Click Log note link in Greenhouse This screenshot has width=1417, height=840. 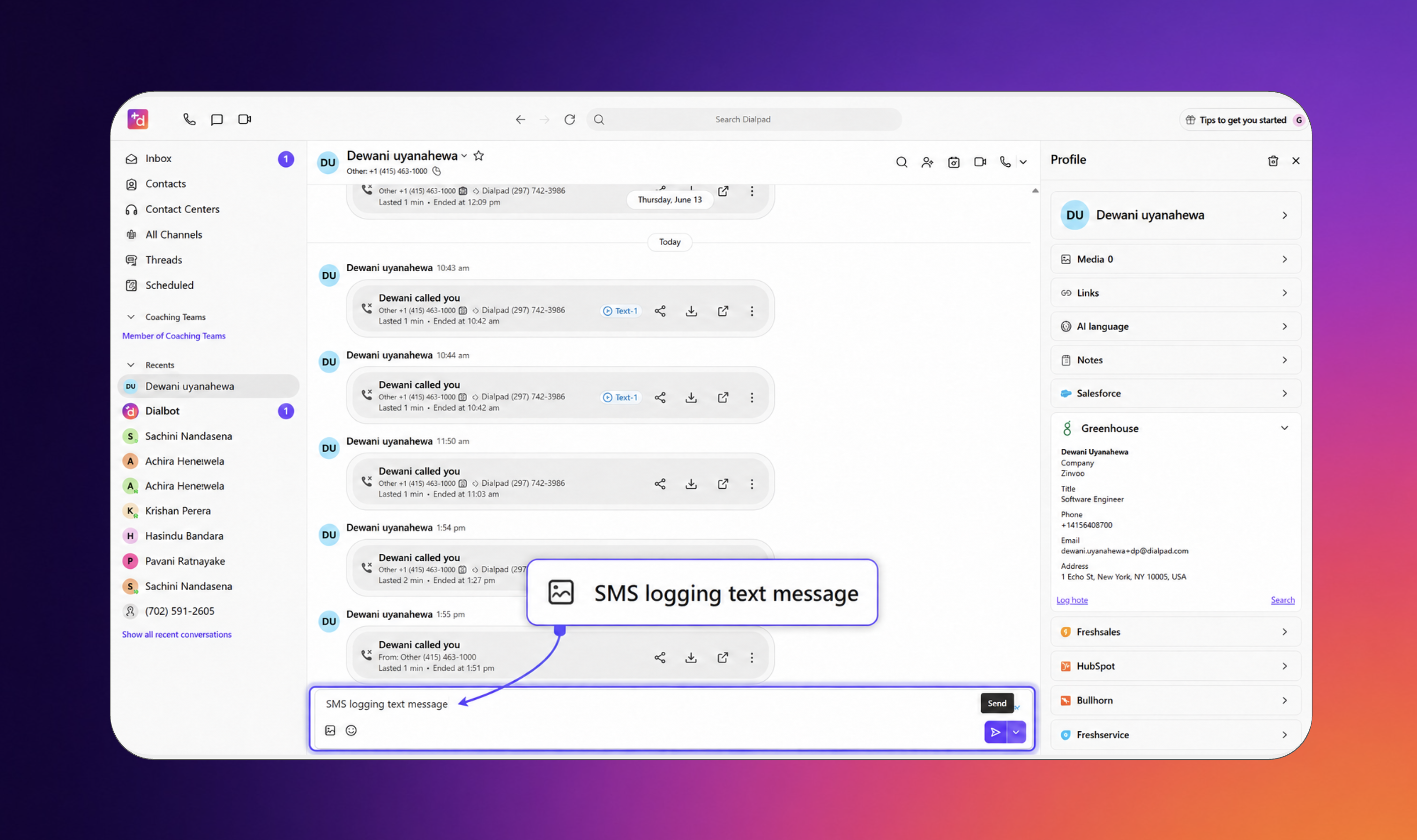tap(1072, 600)
